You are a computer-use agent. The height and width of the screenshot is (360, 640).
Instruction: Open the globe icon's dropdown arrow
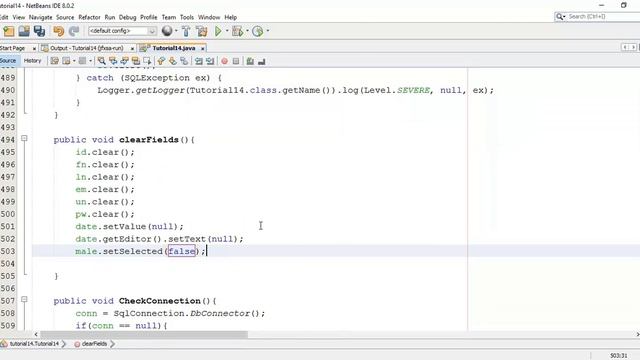(x=176, y=31)
